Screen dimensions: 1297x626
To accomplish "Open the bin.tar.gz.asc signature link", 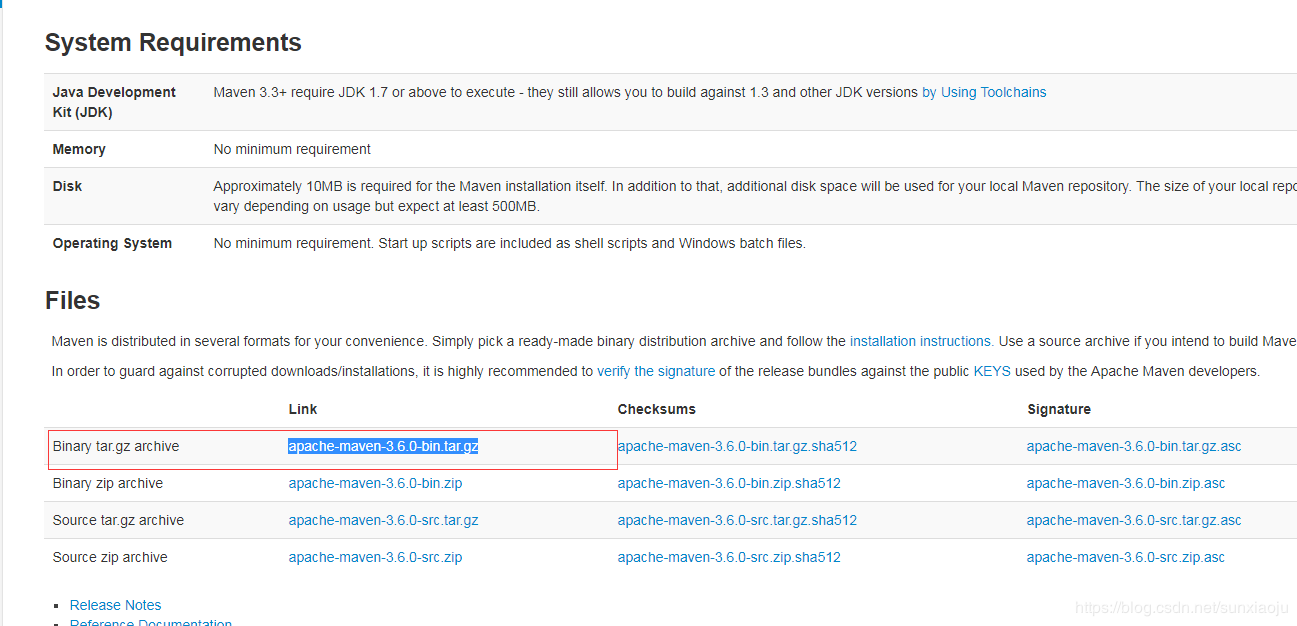I will (x=1134, y=446).
